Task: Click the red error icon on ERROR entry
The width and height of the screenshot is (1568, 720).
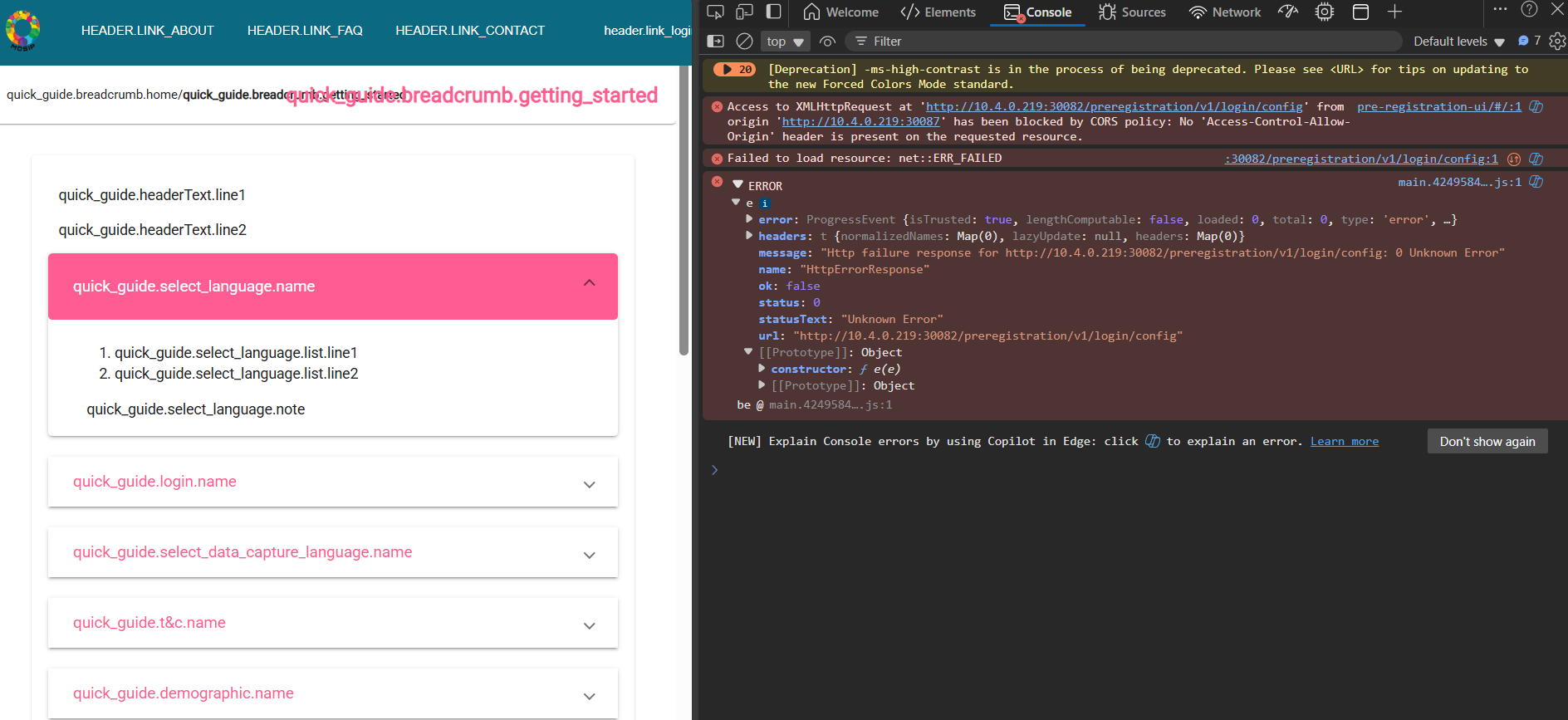Action: 717,181
